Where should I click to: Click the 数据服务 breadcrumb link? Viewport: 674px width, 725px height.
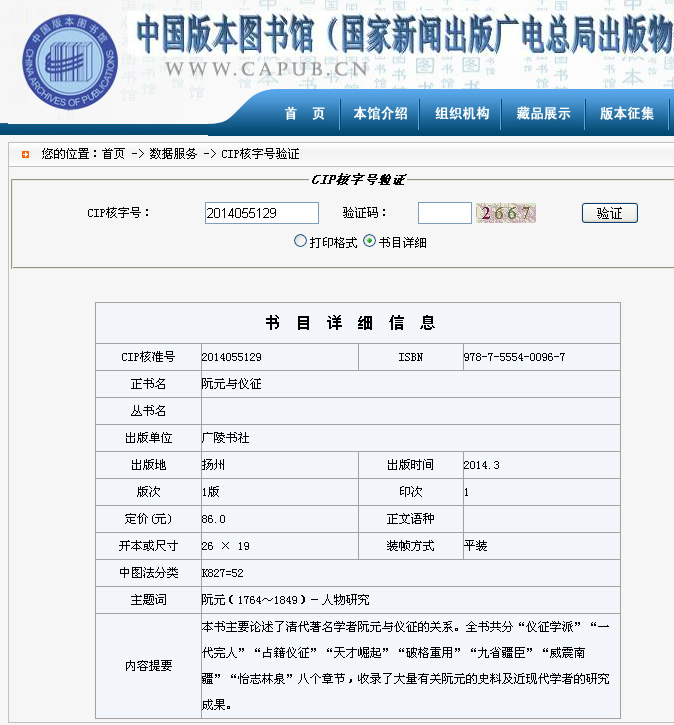coord(173,154)
